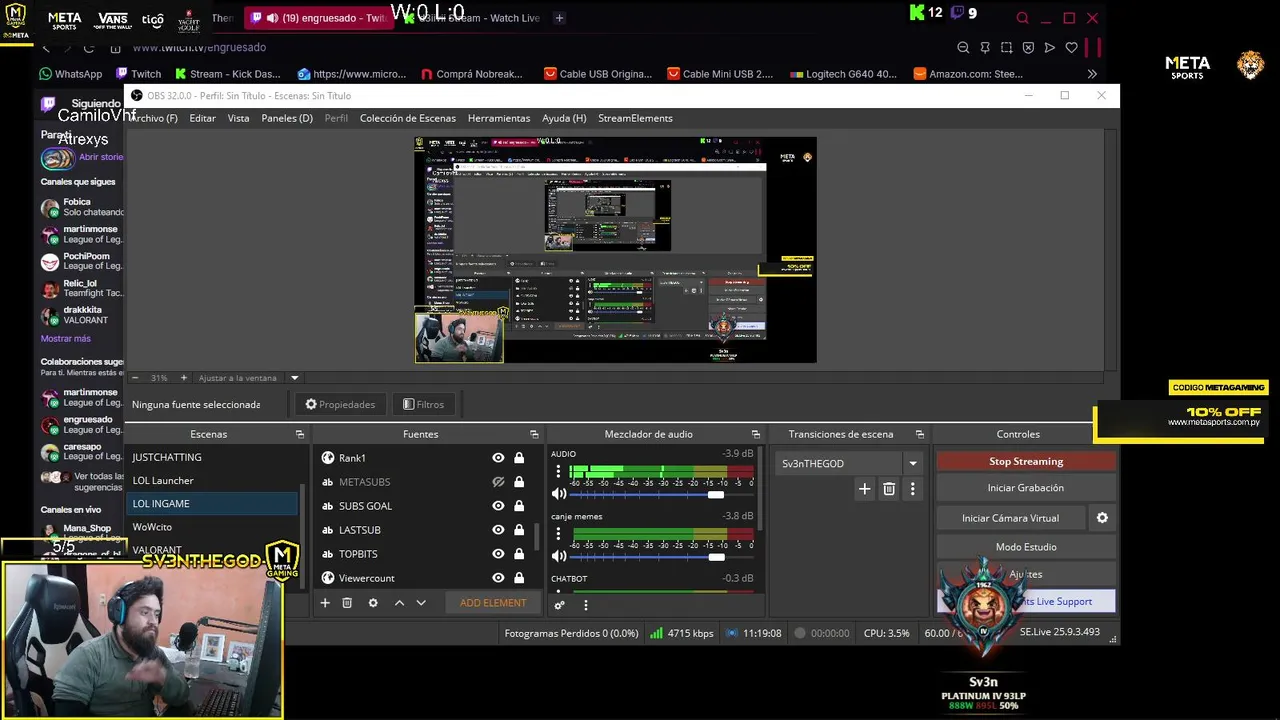Undock the Escenas panel

[299, 434]
